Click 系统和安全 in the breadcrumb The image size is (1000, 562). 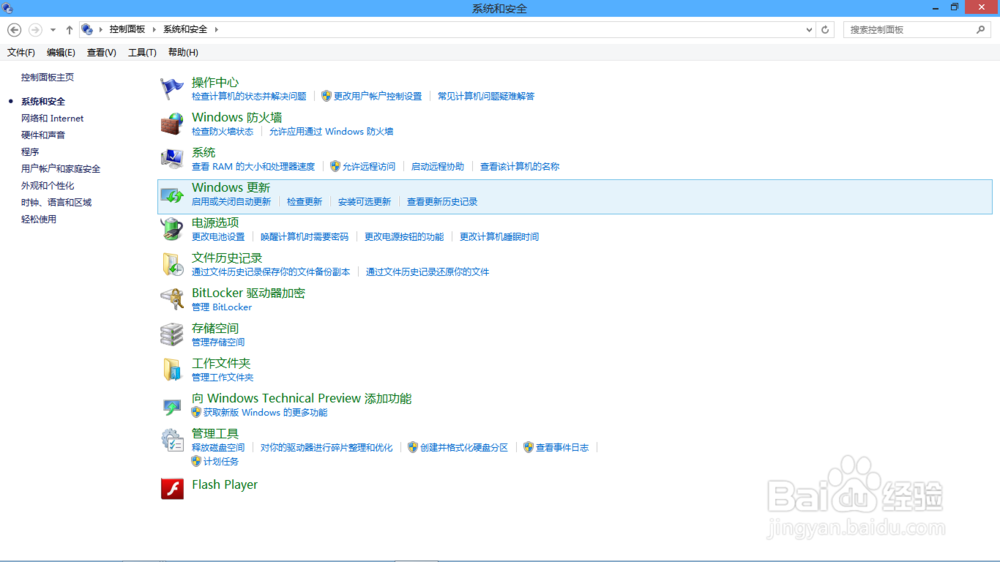click(185, 29)
